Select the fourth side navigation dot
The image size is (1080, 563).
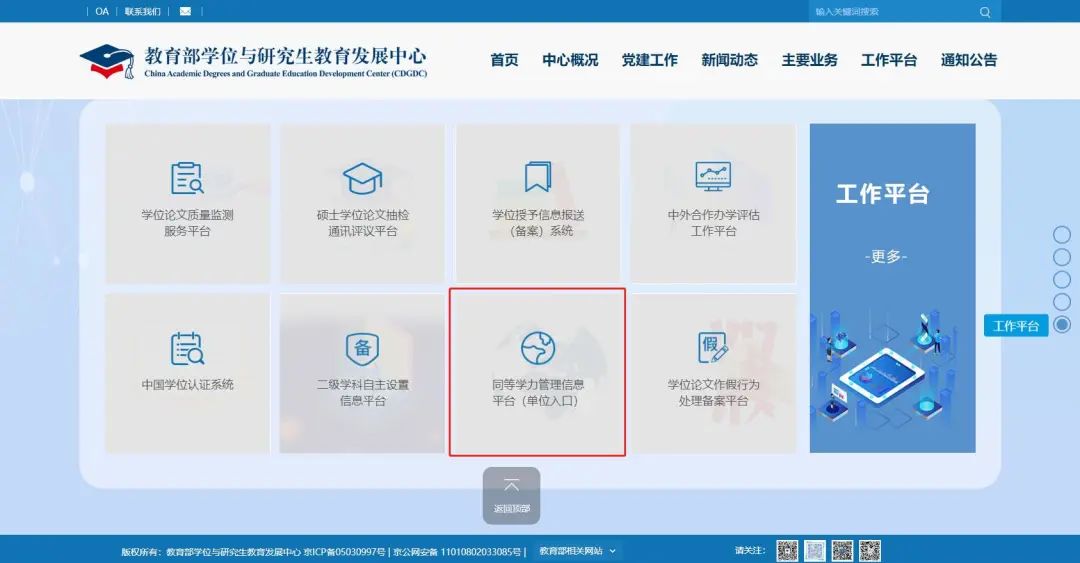coord(1062,301)
